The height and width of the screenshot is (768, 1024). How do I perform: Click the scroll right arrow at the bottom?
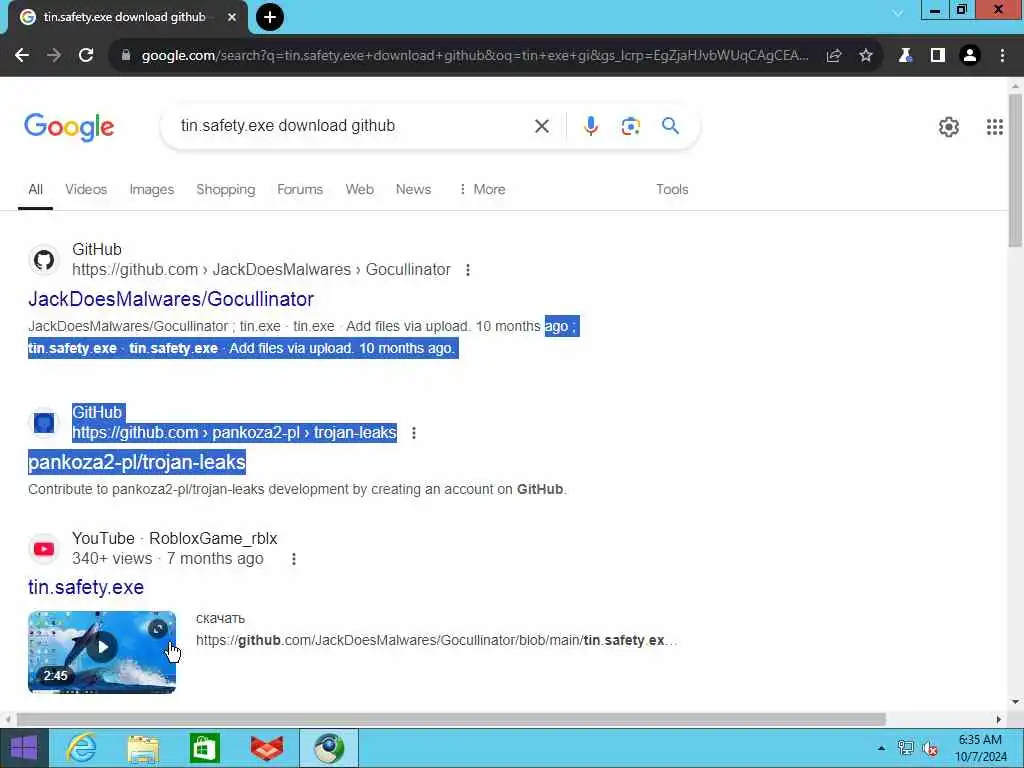click(x=999, y=720)
